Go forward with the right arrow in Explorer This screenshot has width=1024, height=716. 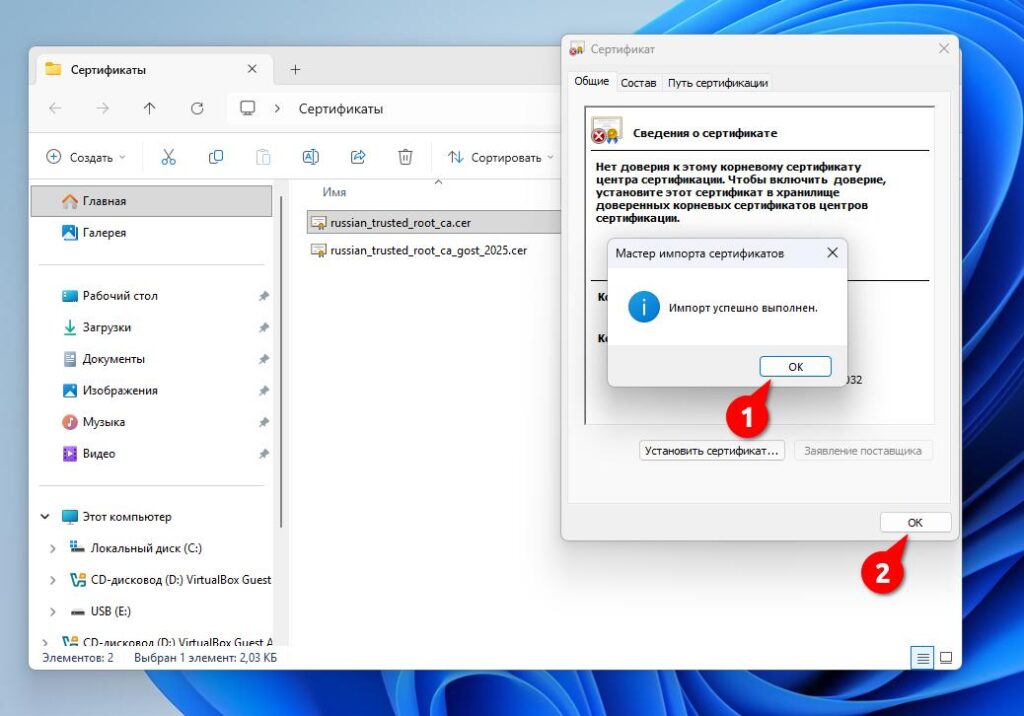click(x=103, y=108)
